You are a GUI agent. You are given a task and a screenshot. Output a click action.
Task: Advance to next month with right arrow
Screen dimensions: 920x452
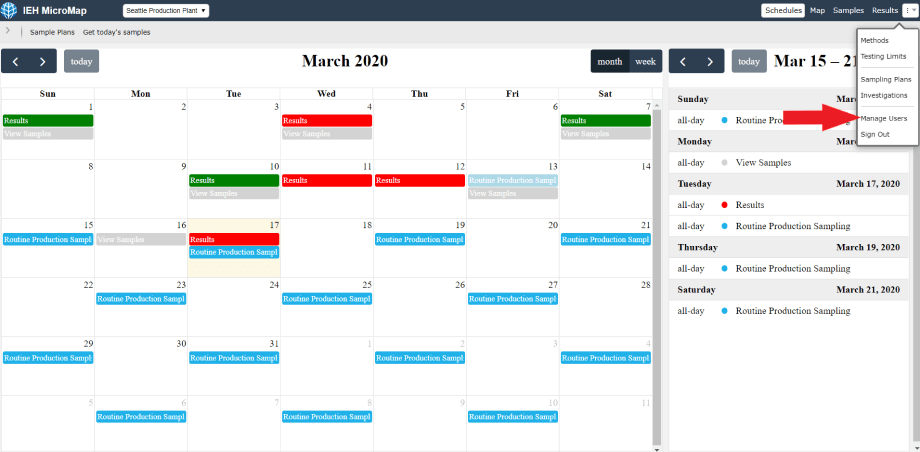click(x=42, y=61)
